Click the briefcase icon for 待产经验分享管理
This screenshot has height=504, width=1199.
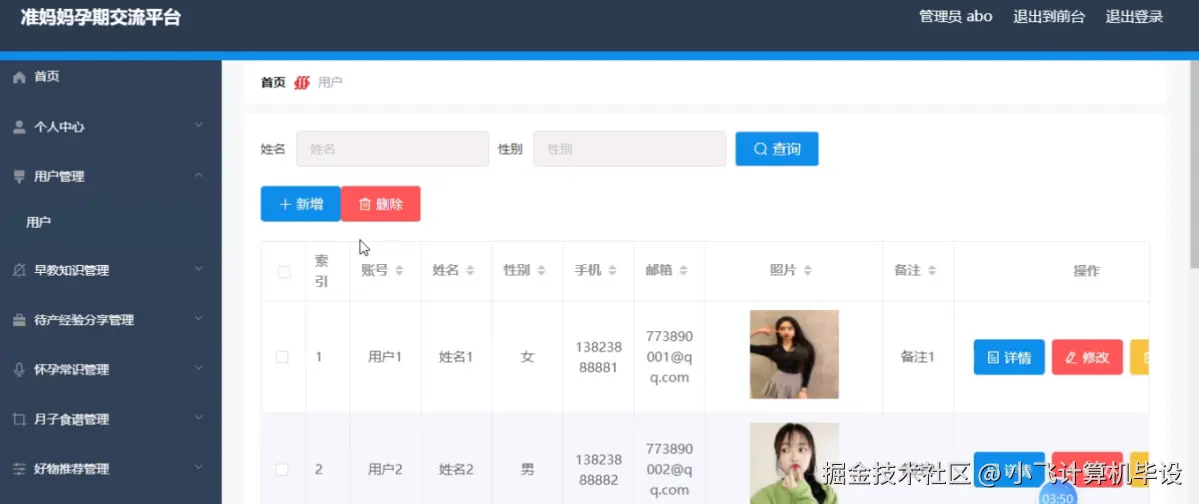click(19, 320)
